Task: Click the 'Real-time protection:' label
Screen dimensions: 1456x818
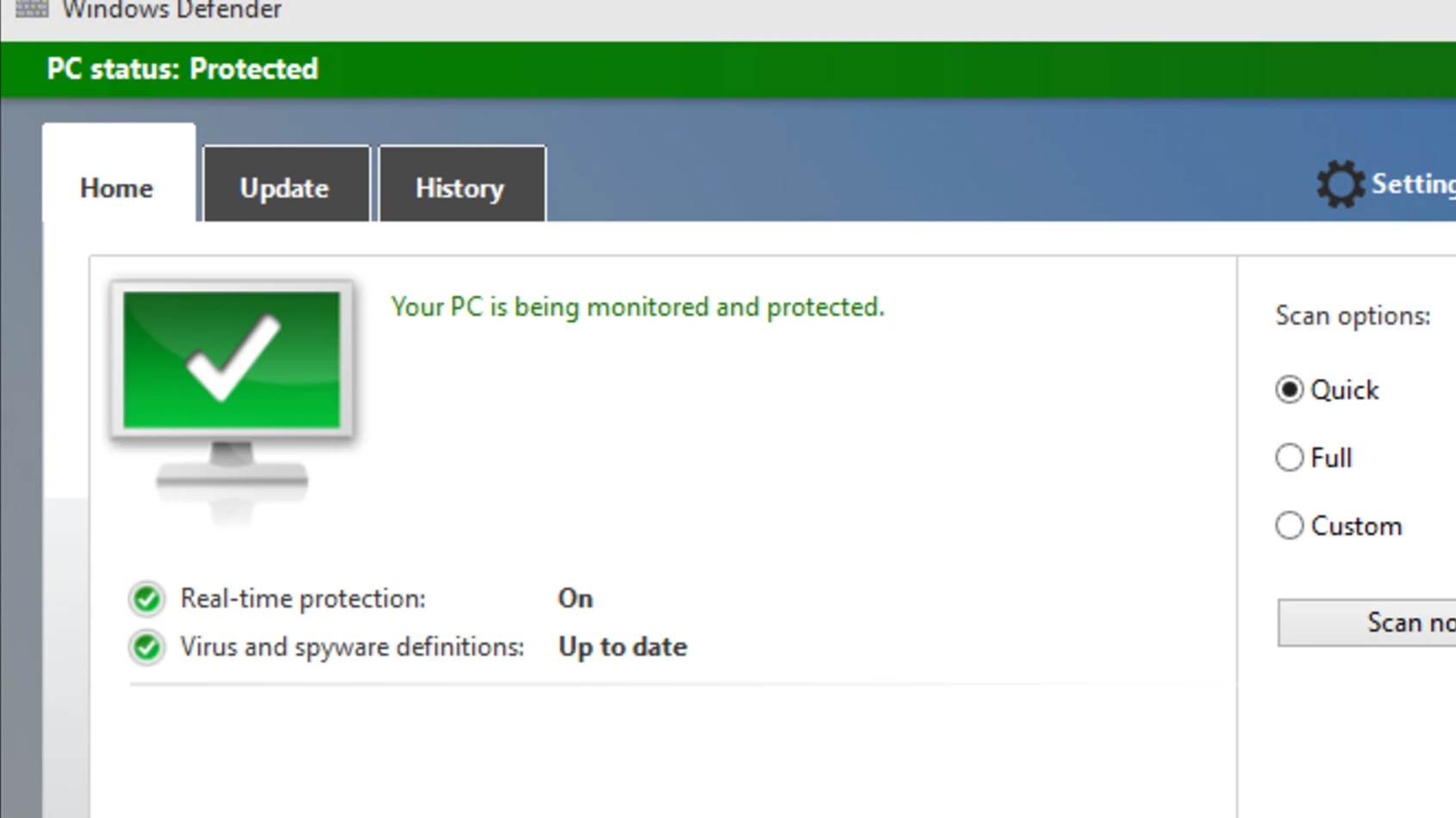Action: (302, 598)
